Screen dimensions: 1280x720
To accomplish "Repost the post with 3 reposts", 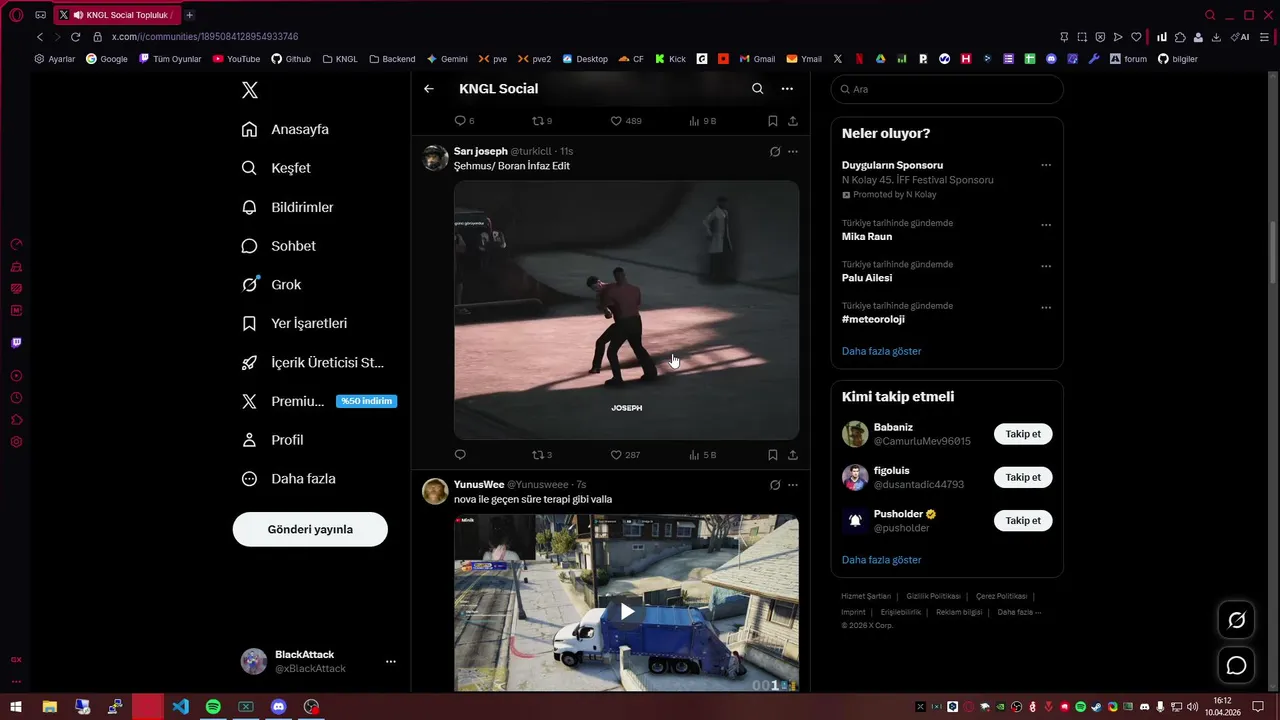I will (x=542, y=455).
